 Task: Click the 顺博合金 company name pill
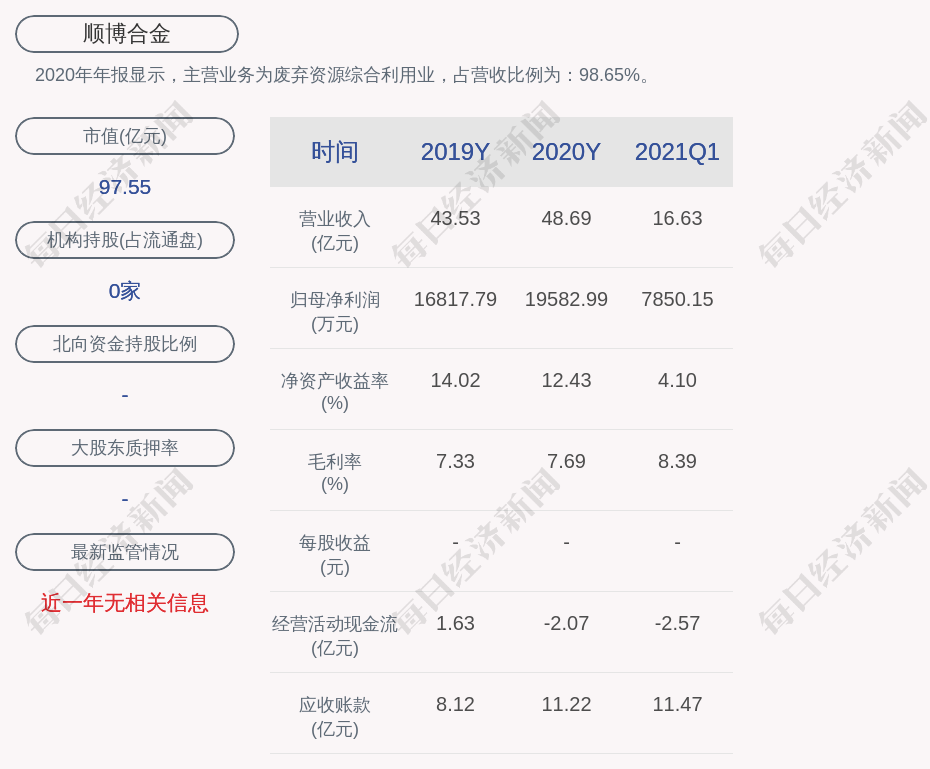[x=126, y=34]
